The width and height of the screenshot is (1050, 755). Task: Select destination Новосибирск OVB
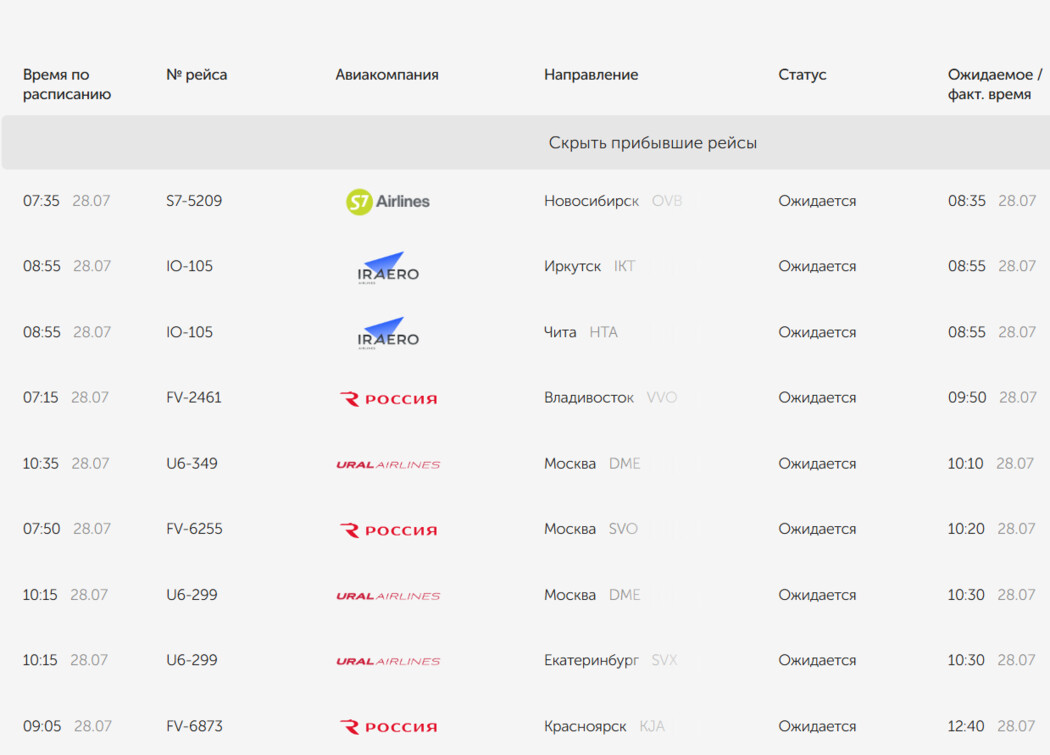(613, 201)
